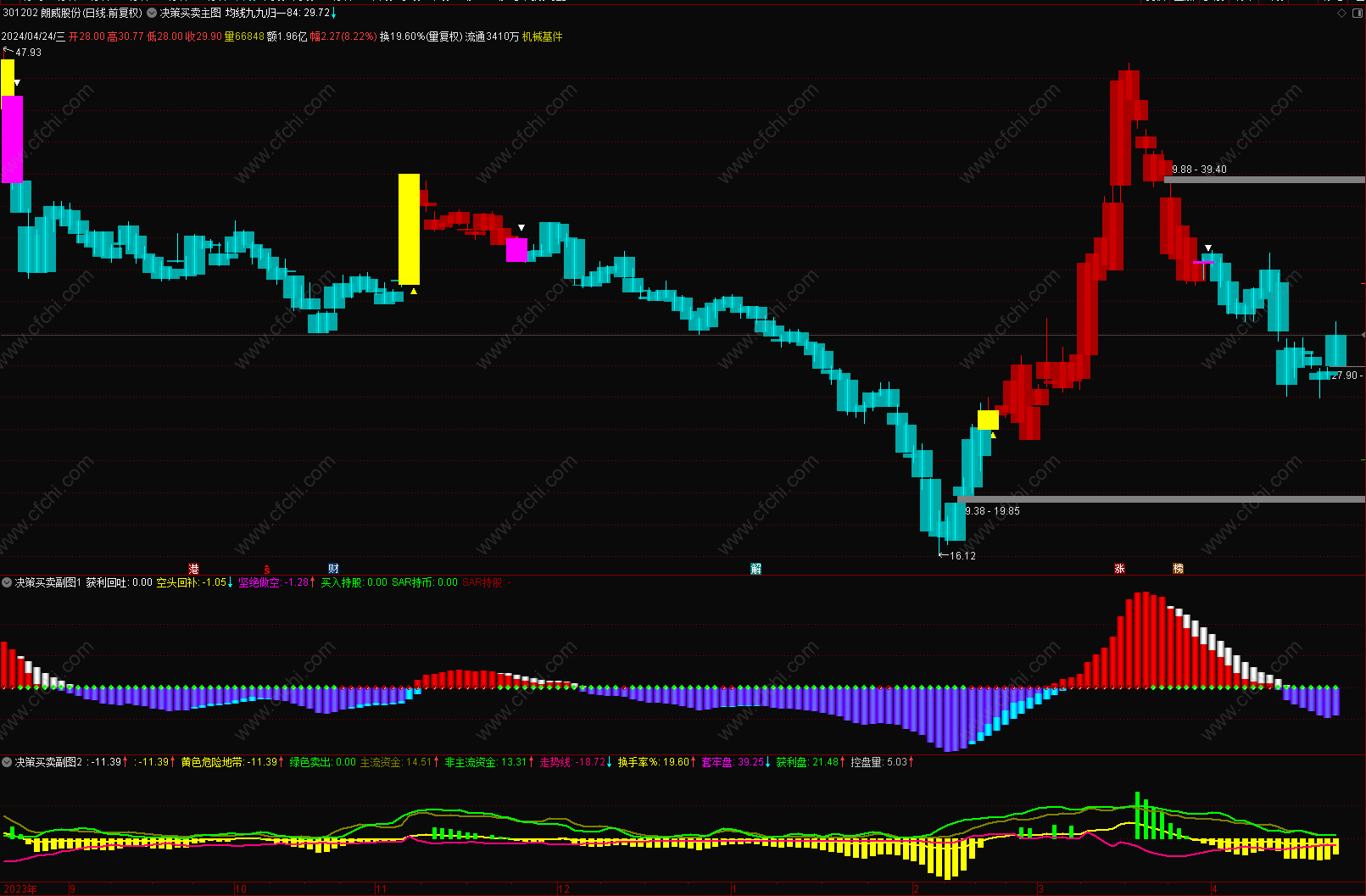1366x896 pixels.
Task: Click the month 3 marker on time axis
Action: (1040, 889)
